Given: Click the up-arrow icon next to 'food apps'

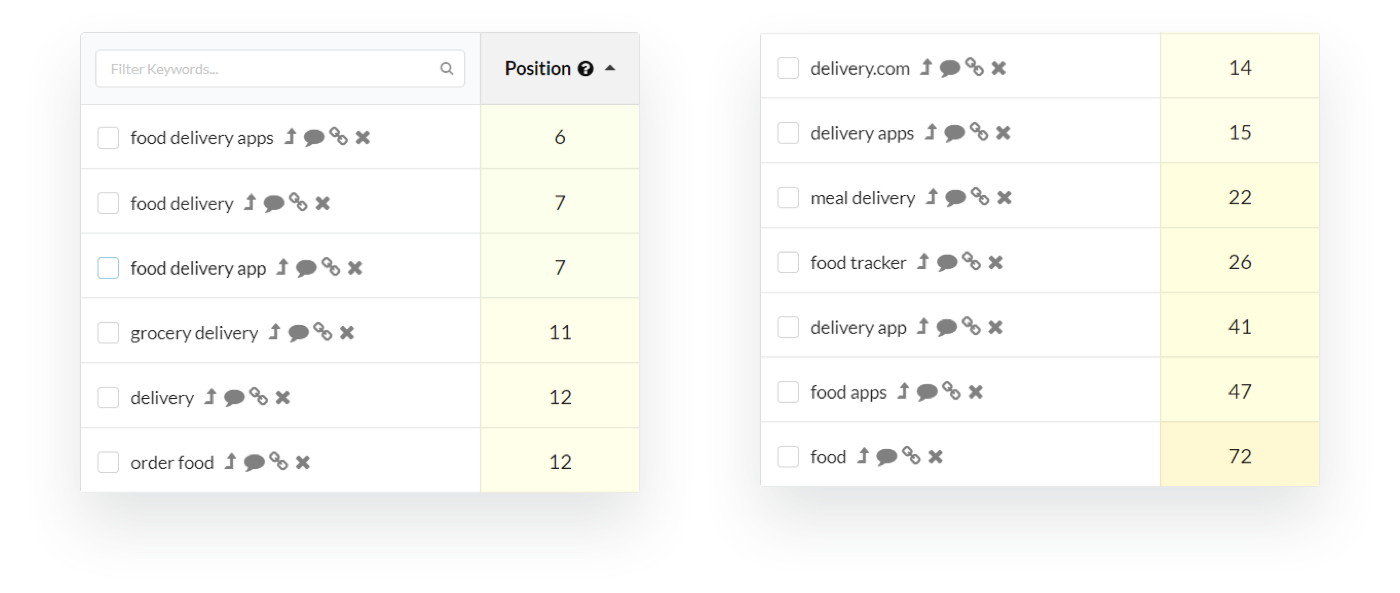Looking at the screenshot, I should 903,392.
